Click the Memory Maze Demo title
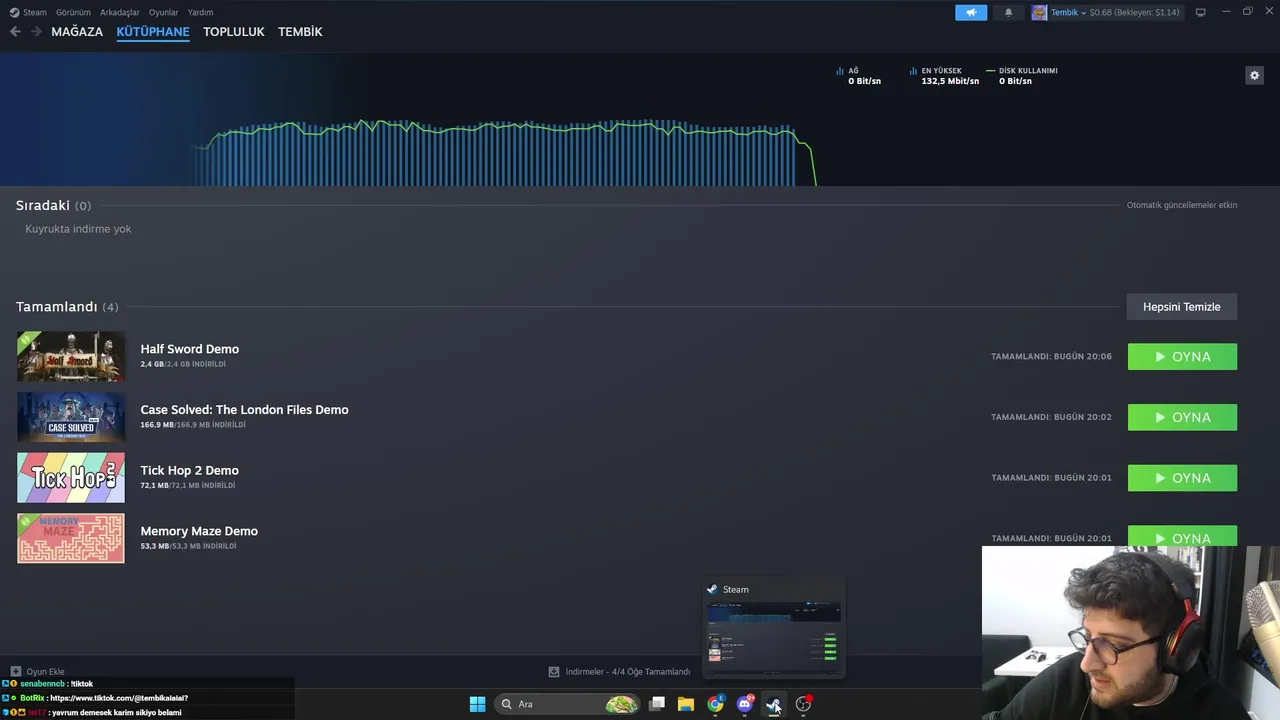Viewport: 1280px width, 720px height. click(x=199, y=531)
